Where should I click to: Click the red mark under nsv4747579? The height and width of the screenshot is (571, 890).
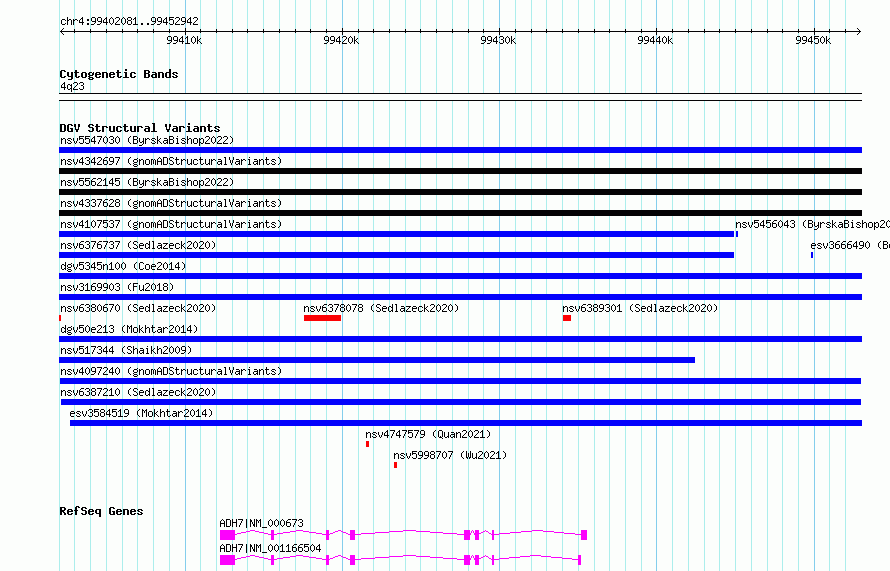coord(368,444)
